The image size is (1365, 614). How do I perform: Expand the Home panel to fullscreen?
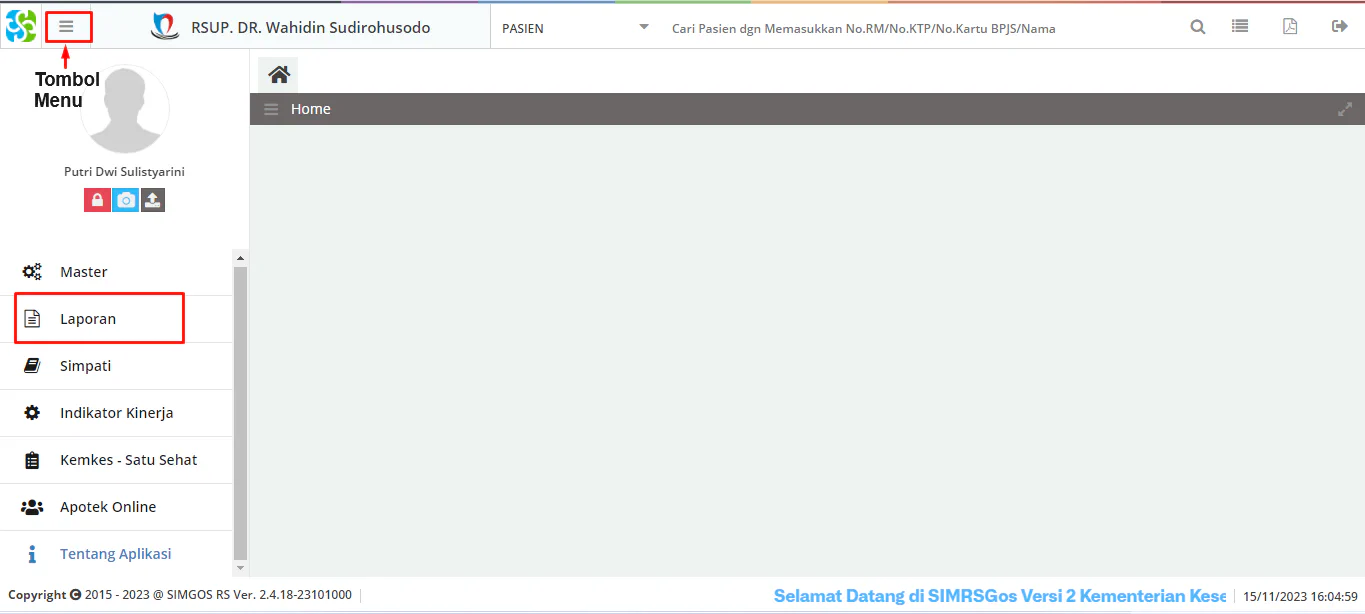tap(1345, 109)
